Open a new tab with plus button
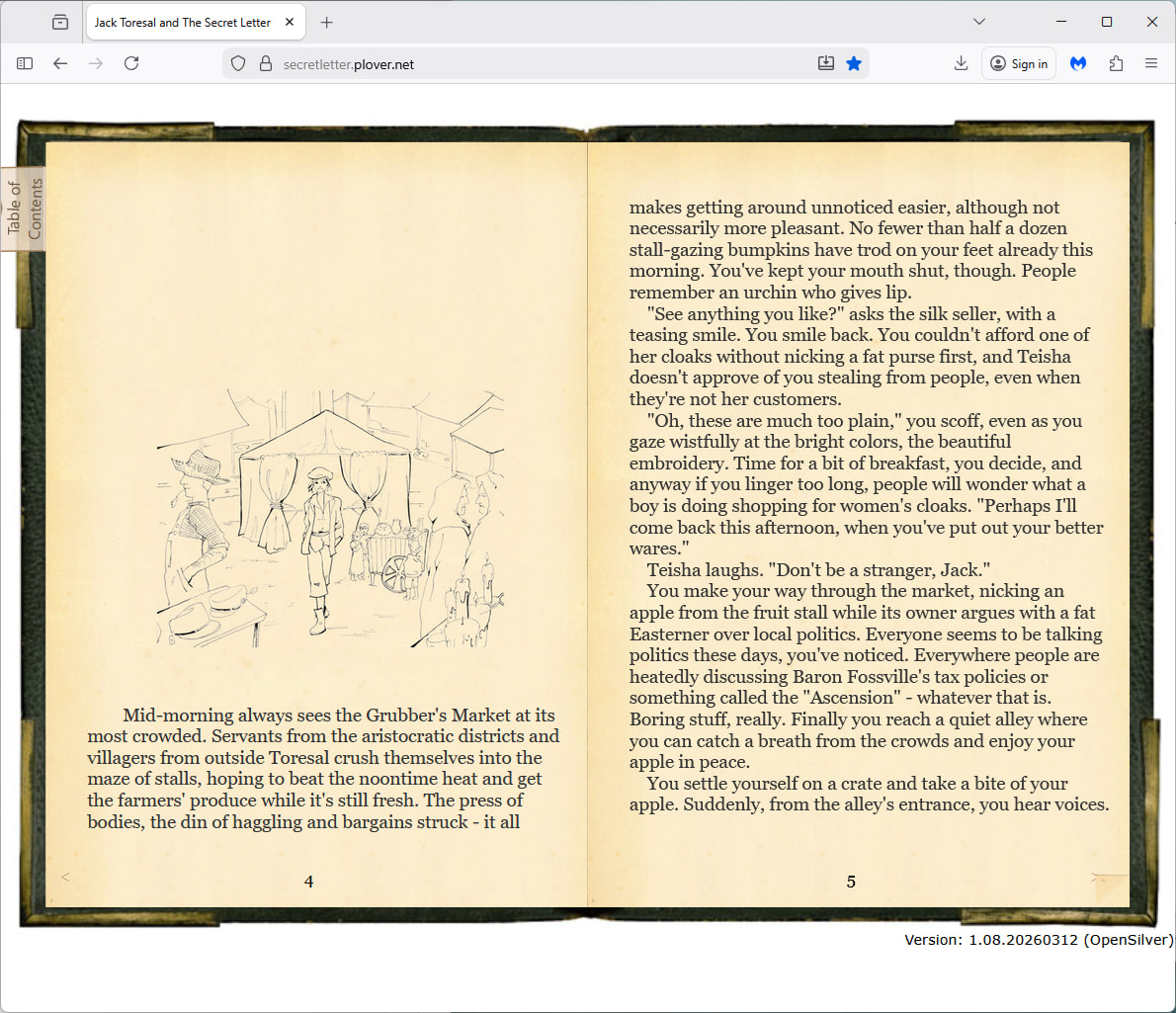The image size is (1176, 1013). coord(327,22)
